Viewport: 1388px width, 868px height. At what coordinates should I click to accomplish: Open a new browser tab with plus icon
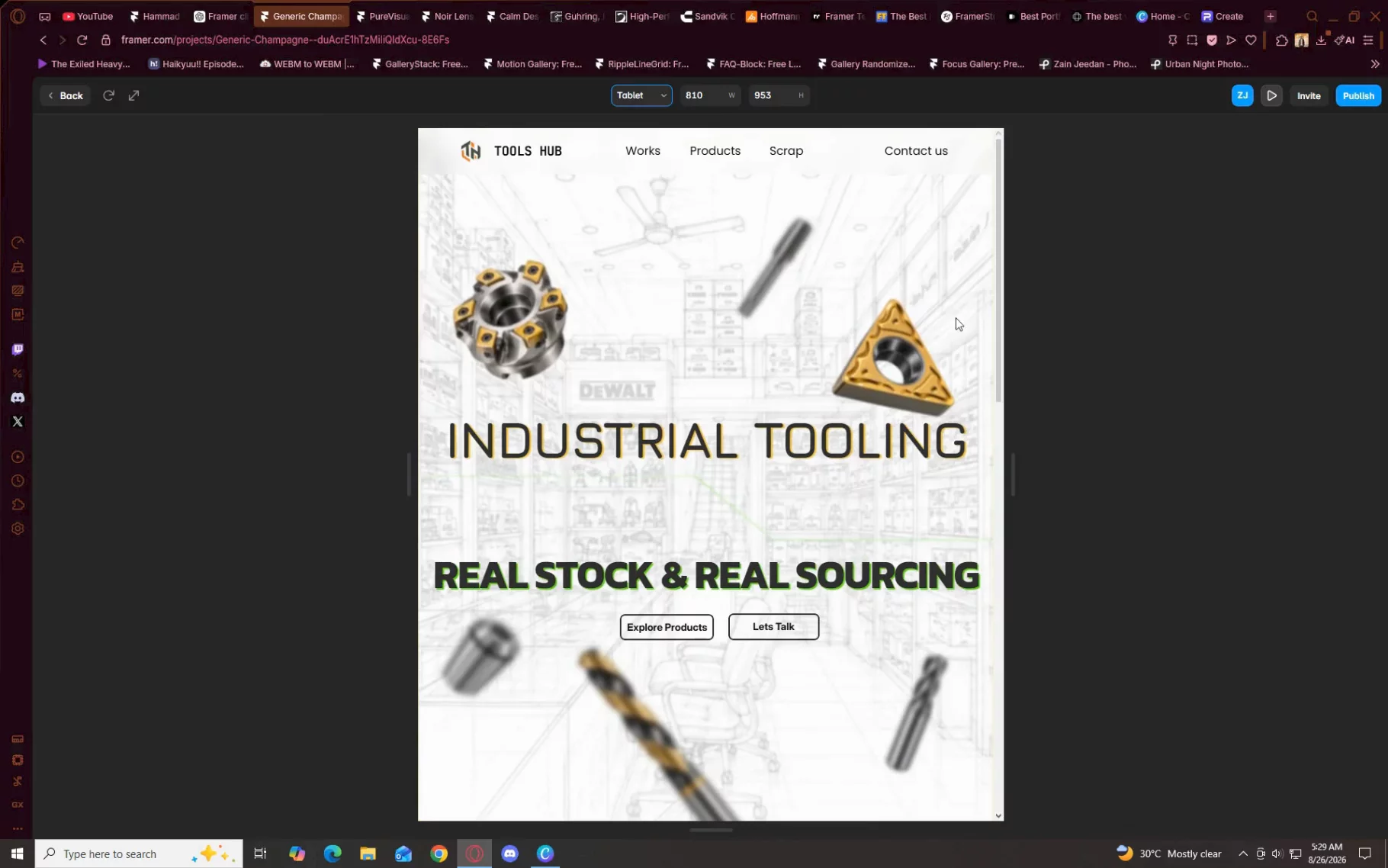[x=1270, y=16]
